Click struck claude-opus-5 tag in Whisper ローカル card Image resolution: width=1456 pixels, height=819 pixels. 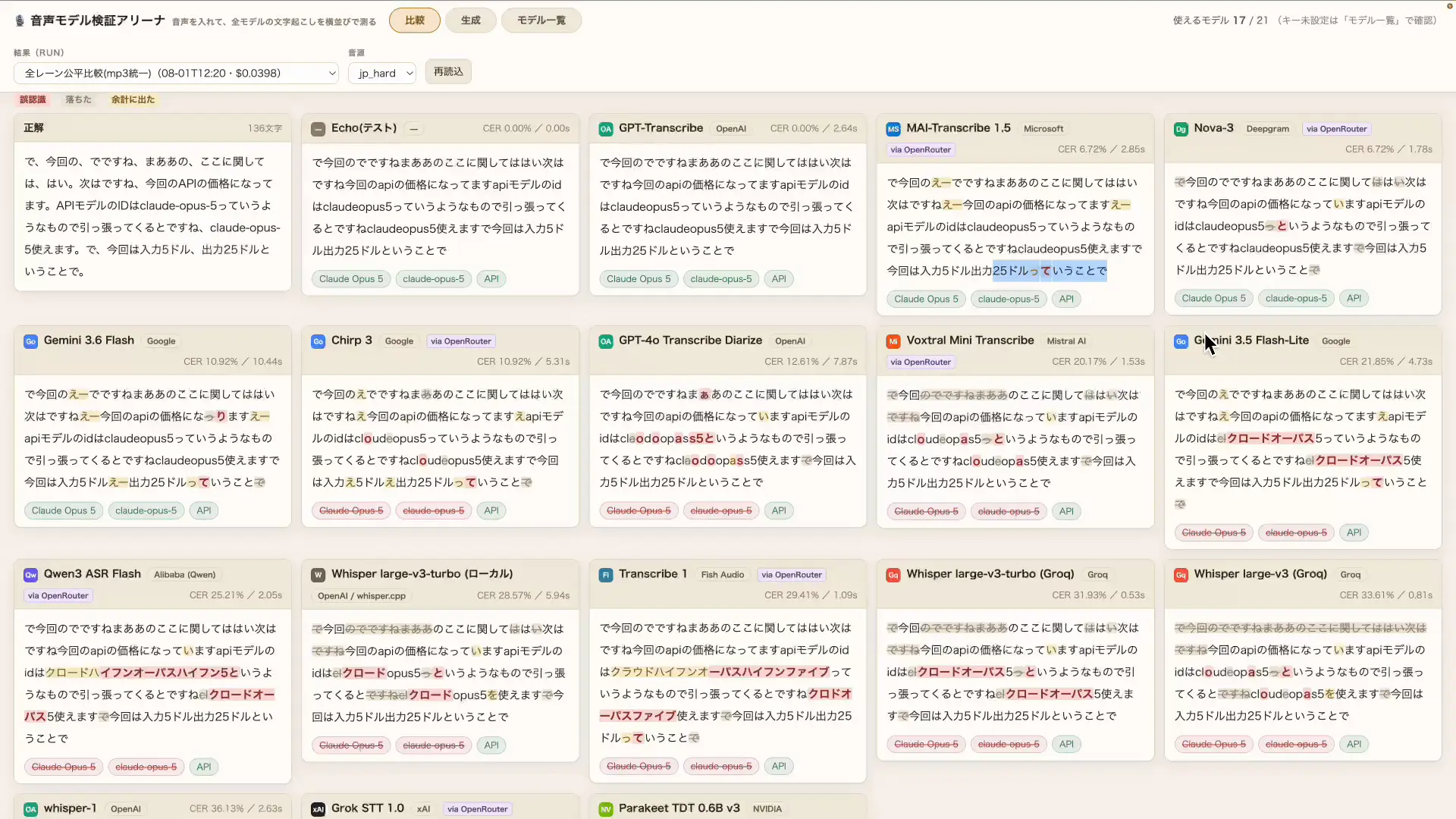click(433, 745)
